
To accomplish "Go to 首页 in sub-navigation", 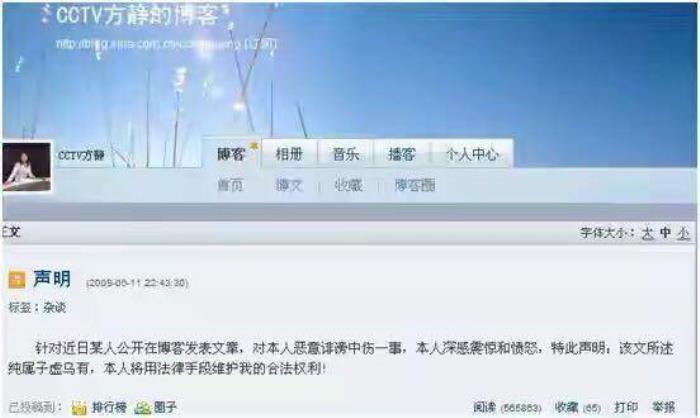I will [230, 185].
